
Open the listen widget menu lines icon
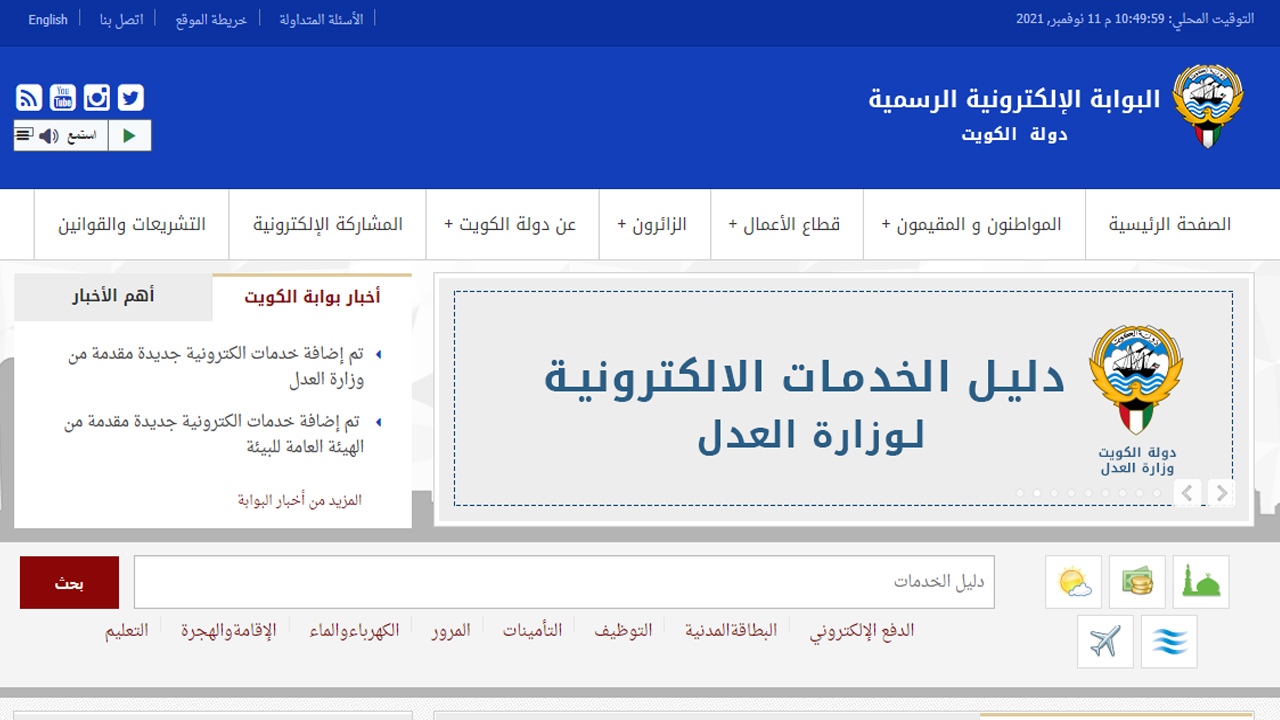[x=25, y=134]
